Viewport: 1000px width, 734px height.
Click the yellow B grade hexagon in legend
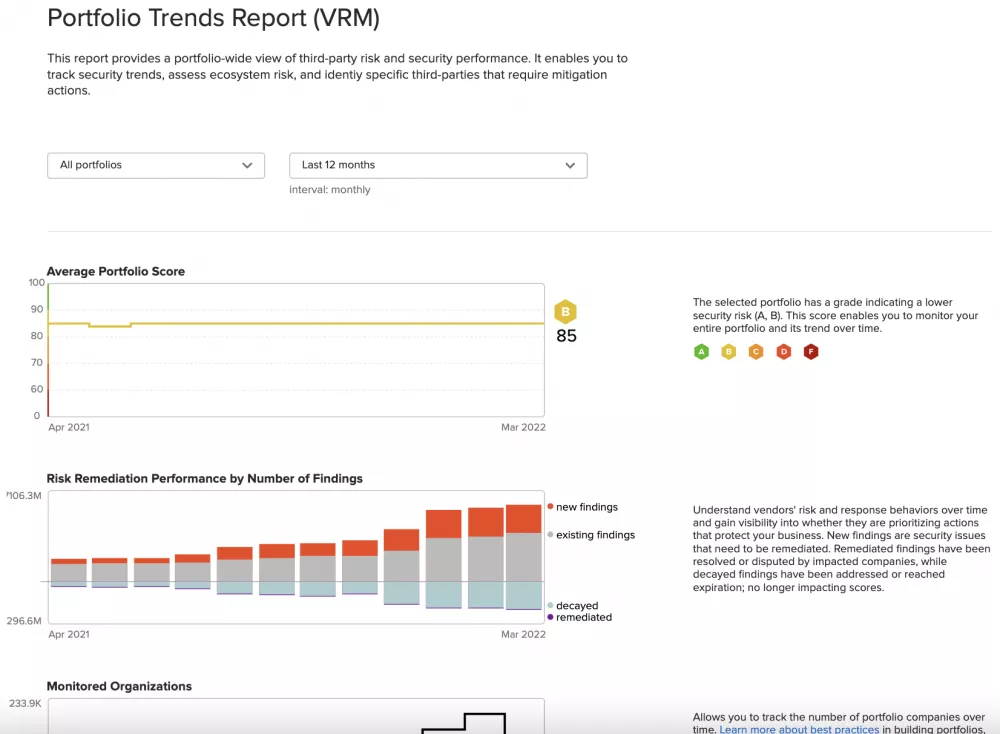pyautogui.click(x=728, y=351)
